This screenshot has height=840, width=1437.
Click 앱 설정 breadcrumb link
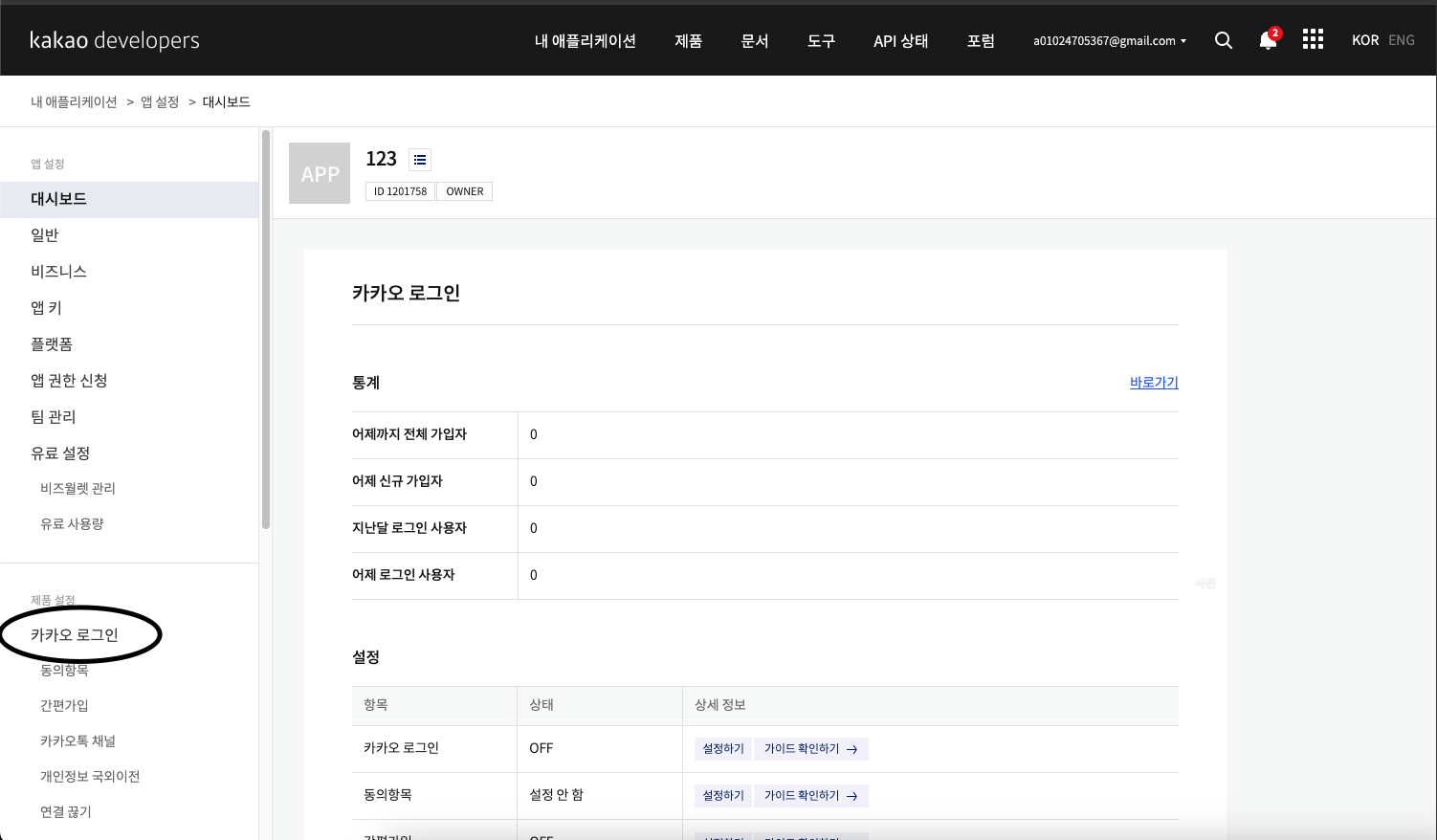click(x=160, y=101)
